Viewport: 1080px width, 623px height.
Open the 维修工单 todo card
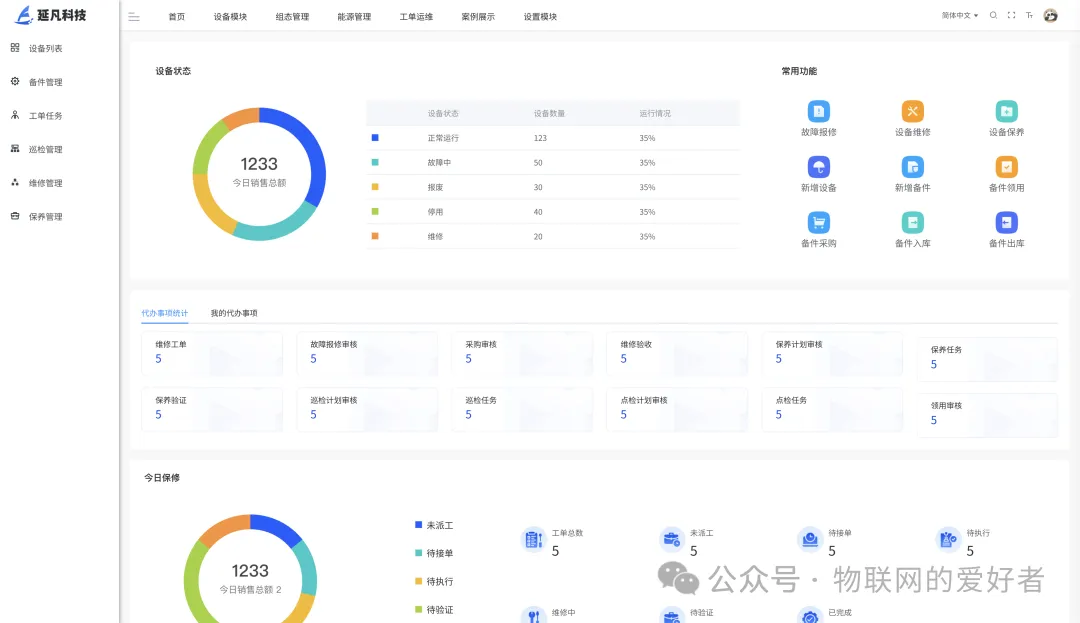[x=212, y=354]
